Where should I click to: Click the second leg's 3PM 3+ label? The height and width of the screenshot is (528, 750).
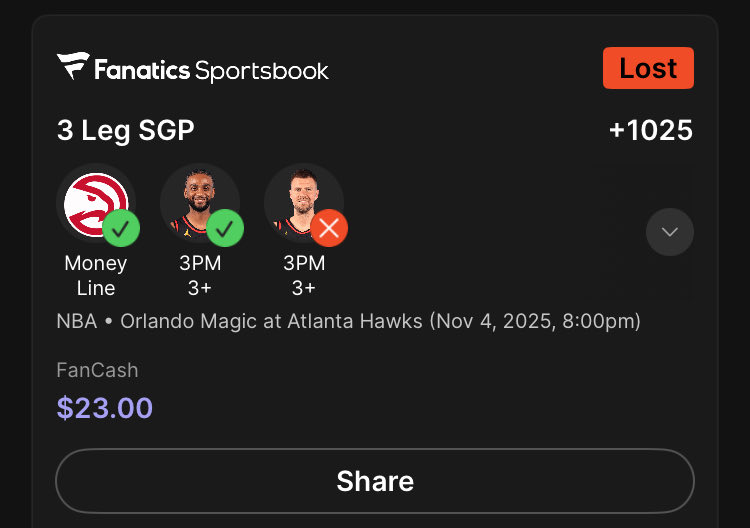[x=200, y=275]
